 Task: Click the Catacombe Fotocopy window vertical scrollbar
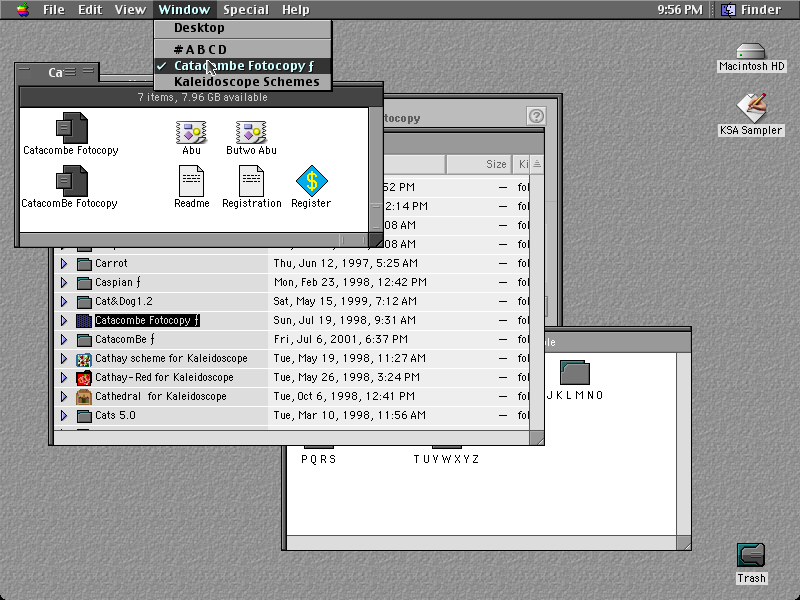(376, 169)
